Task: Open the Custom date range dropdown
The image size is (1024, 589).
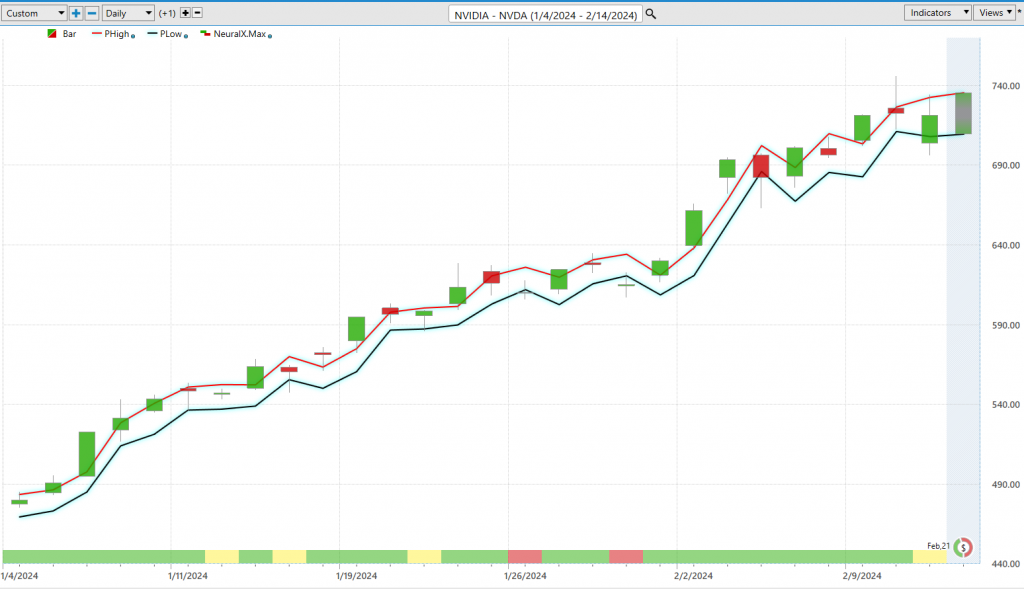Action: [x=33, y=13]
